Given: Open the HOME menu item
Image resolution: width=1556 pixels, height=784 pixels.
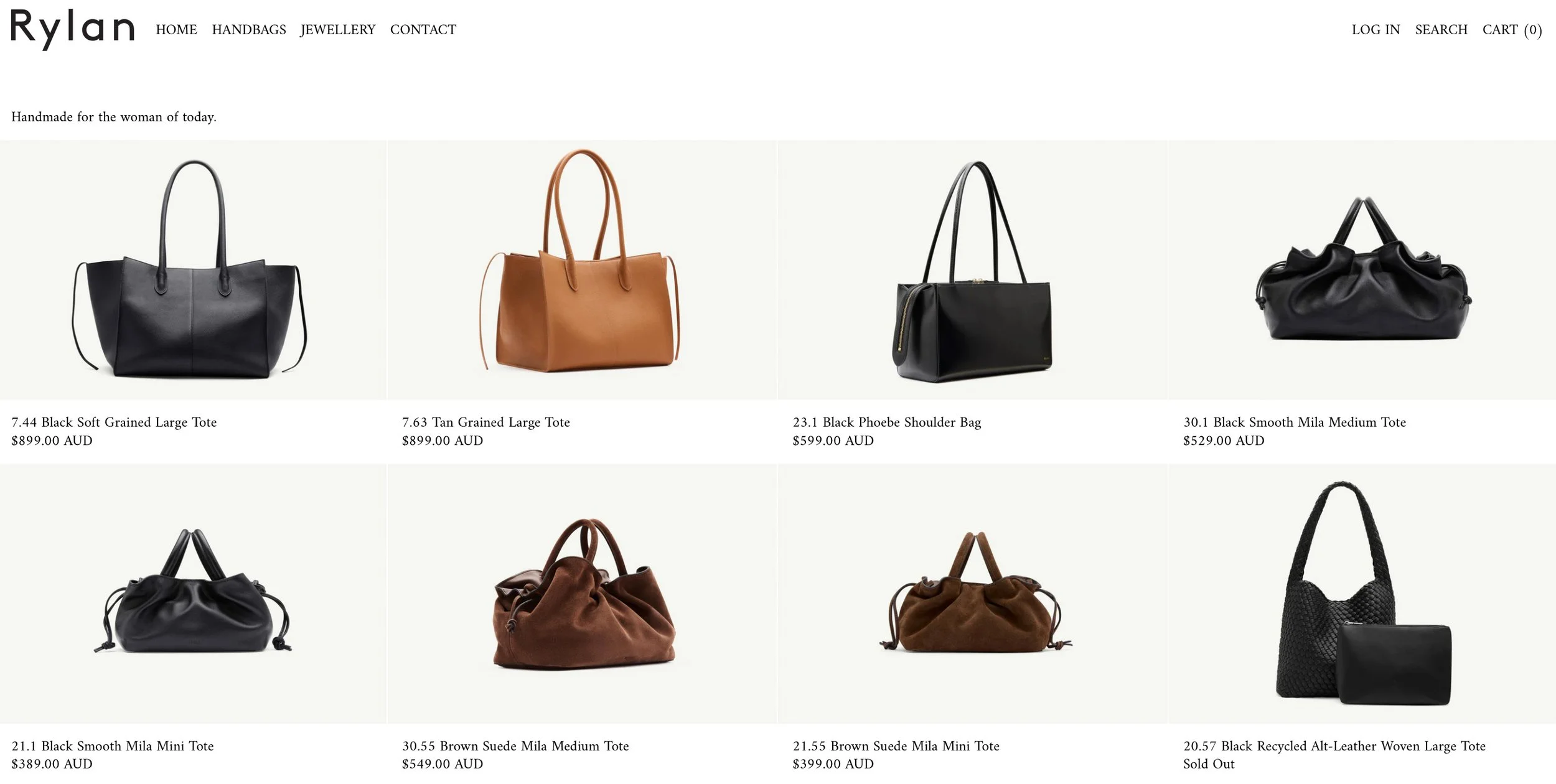Looking at the screenshot, I should (176, 29).
